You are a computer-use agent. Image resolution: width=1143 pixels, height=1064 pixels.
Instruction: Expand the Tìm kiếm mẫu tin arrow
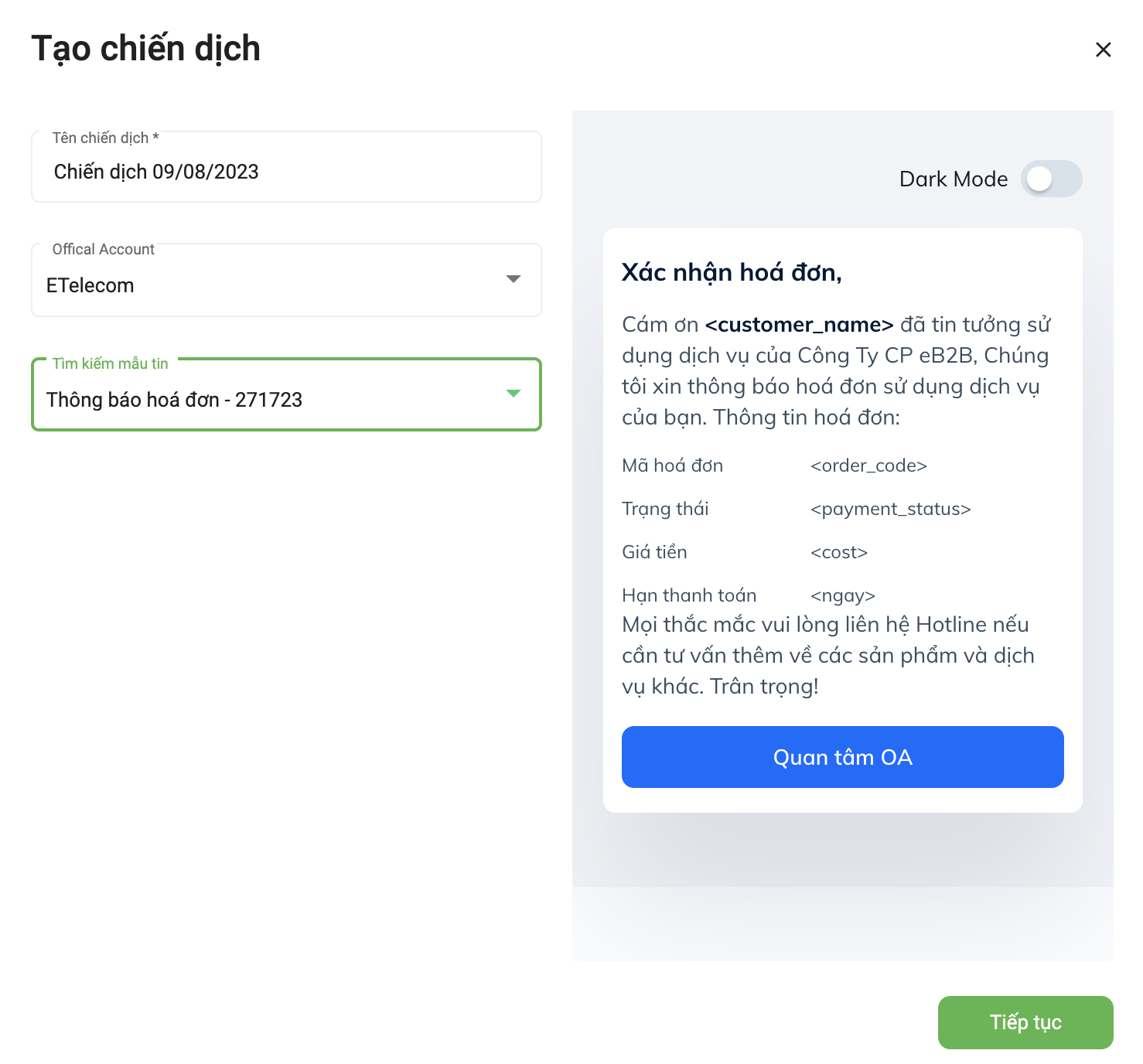click(513, 394)
